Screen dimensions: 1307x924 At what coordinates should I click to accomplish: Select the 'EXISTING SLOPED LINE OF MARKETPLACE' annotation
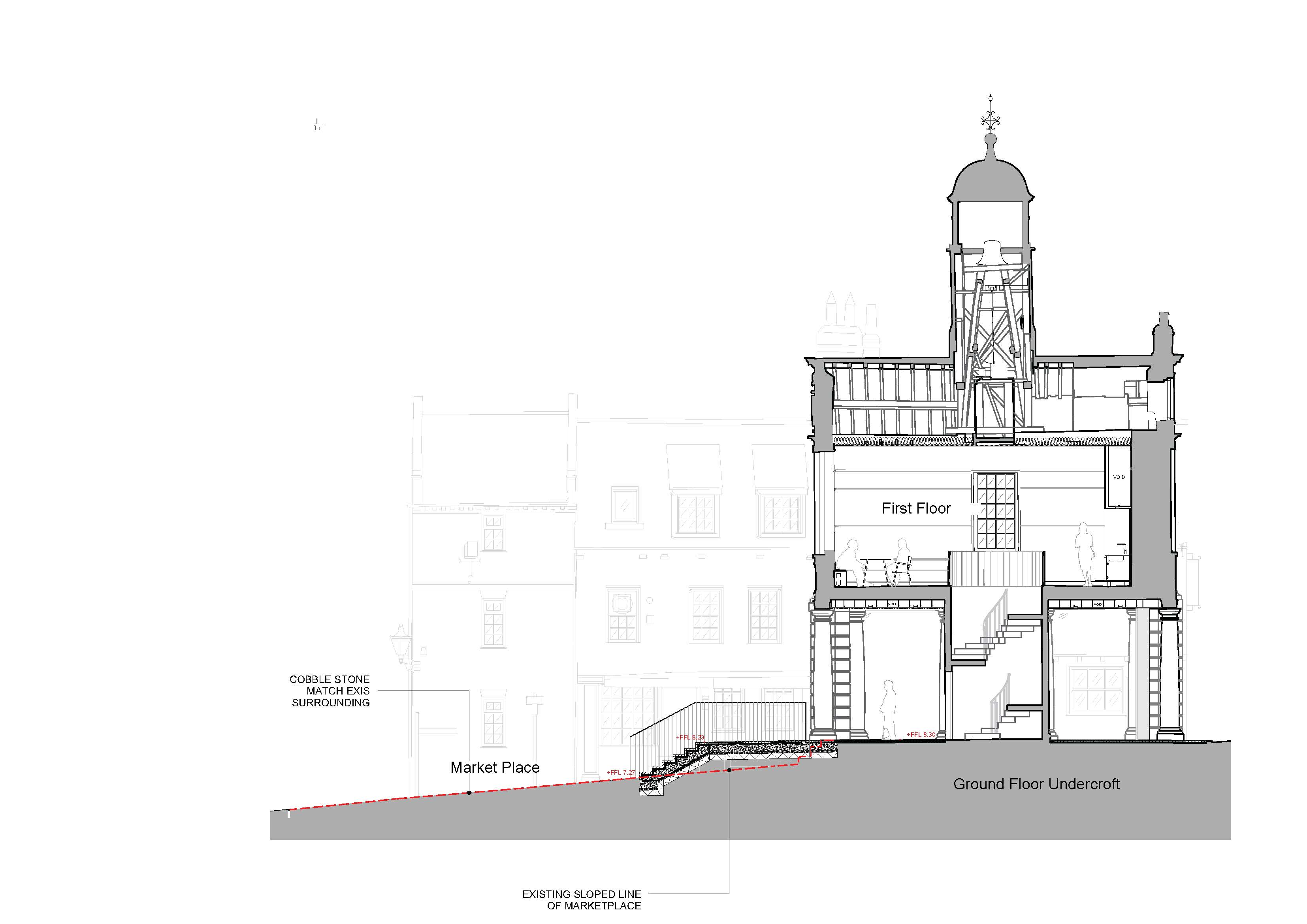pyautogui.click(x=581, y=900)
